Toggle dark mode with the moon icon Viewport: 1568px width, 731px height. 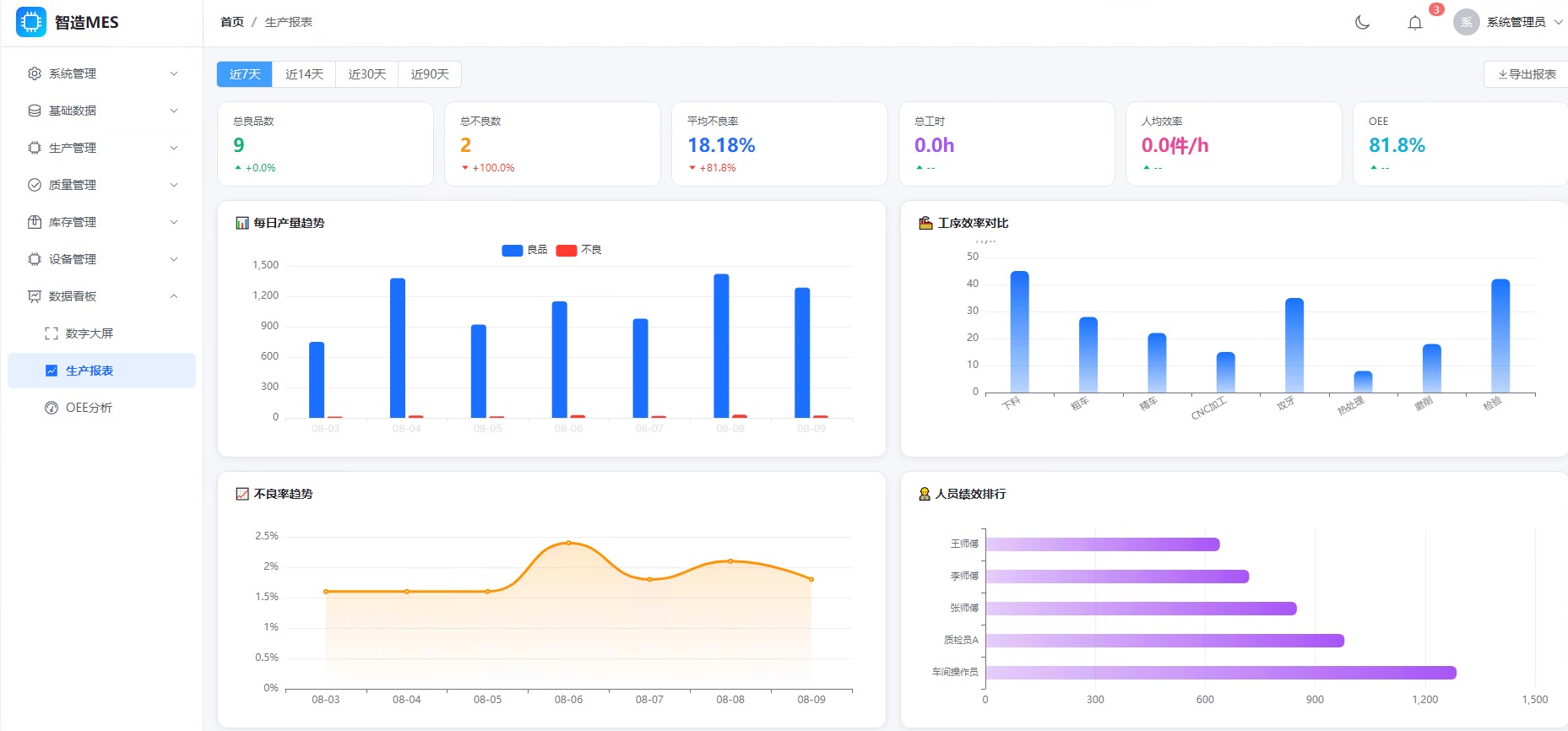tap(1362, 23)
